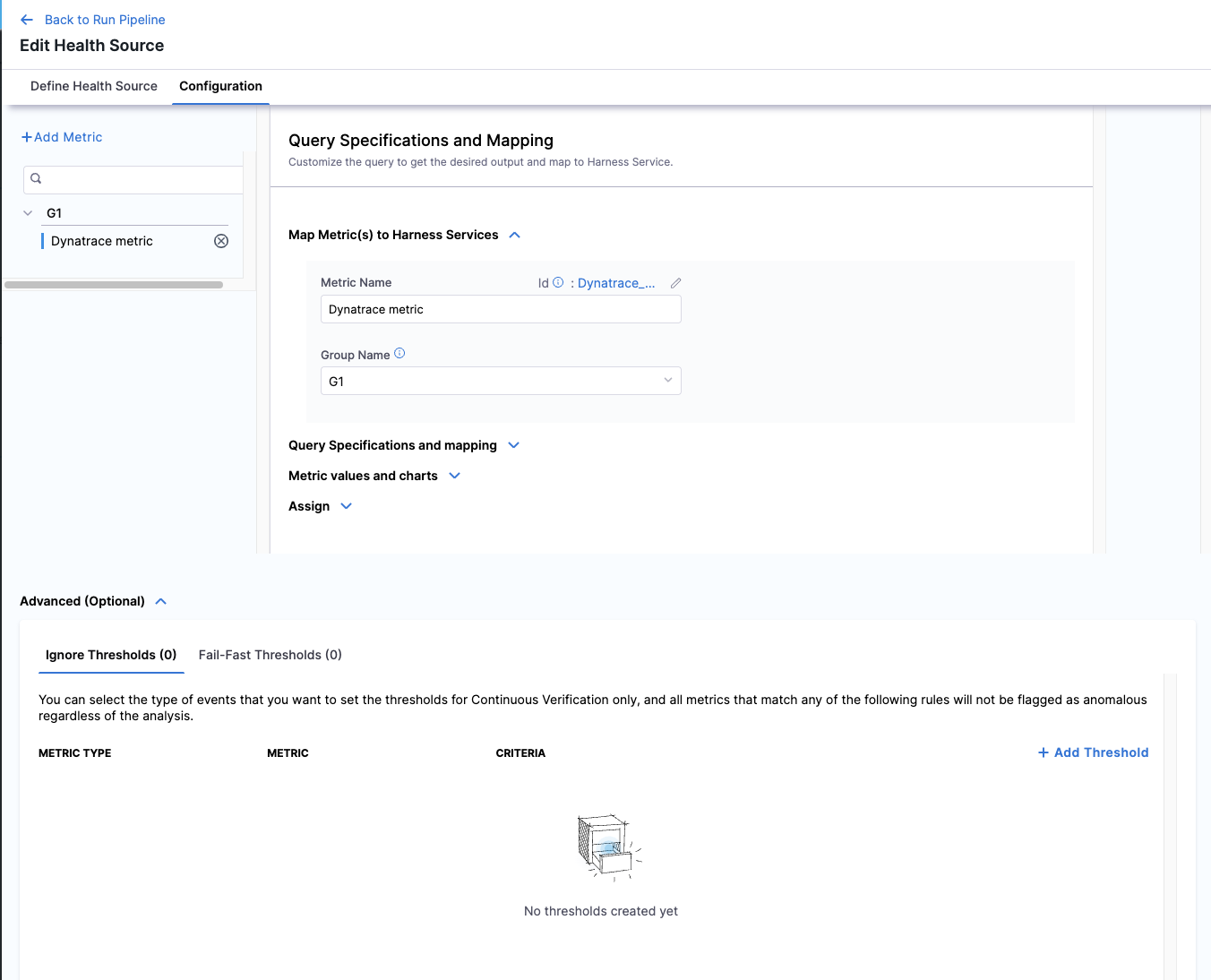
Task: Open the Dynatrace_... Id link
Action: (616, 283)
